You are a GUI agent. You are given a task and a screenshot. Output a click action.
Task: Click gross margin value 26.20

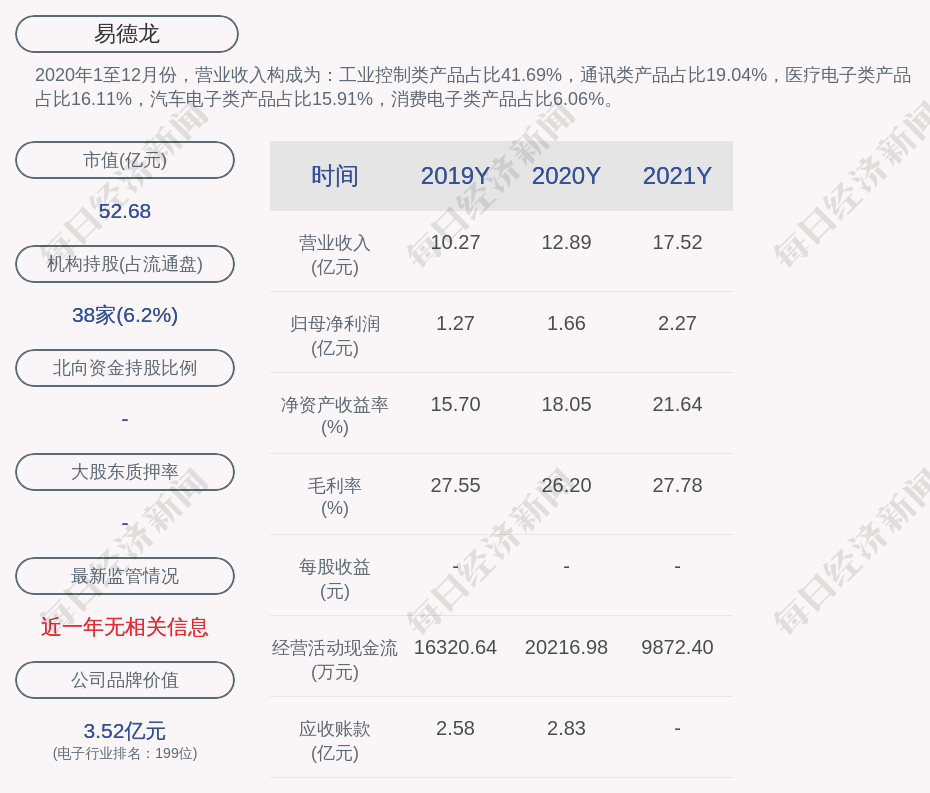pyautogui.click(x=566, y=485)
